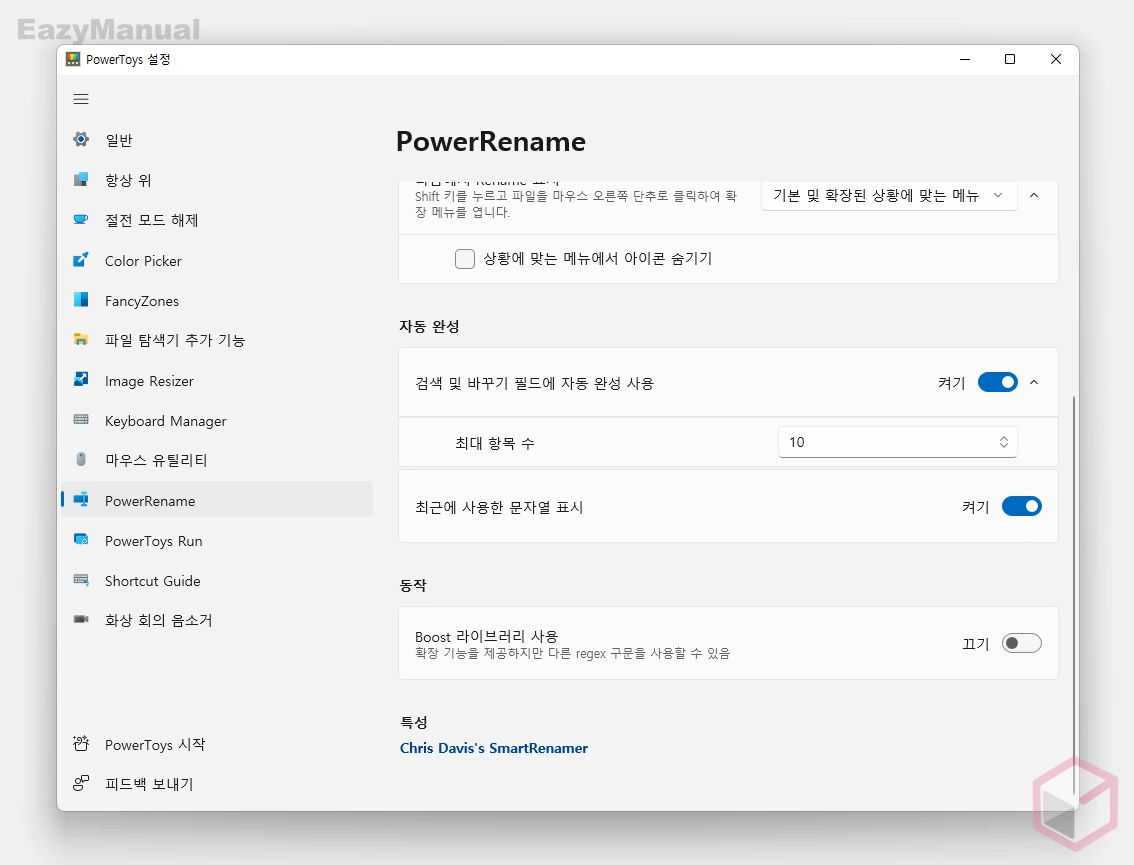Click the PowerRename sidebar icon

click(81, 500)
